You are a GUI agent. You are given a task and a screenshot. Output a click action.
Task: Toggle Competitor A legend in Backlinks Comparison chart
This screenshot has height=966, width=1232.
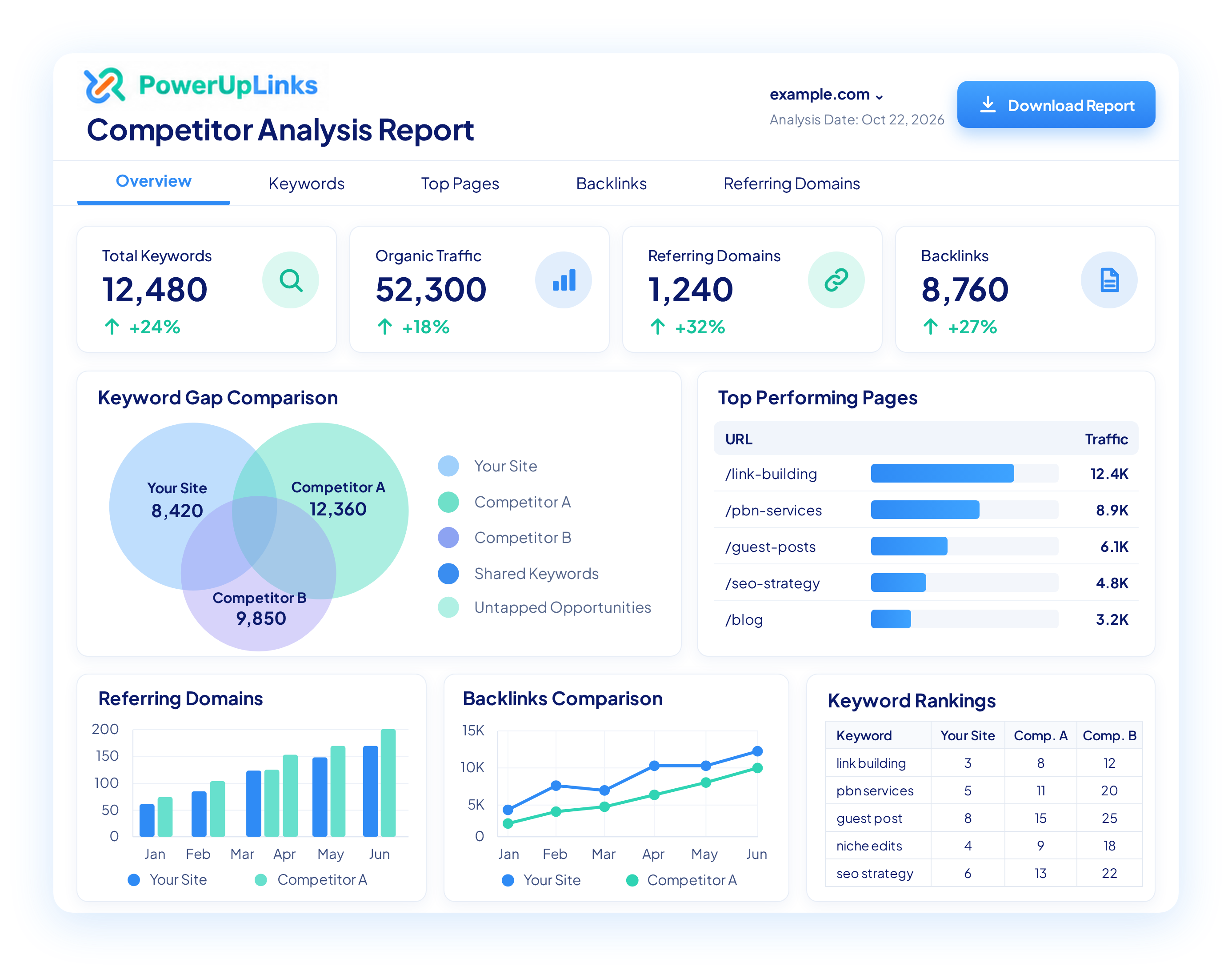[682, 881]
